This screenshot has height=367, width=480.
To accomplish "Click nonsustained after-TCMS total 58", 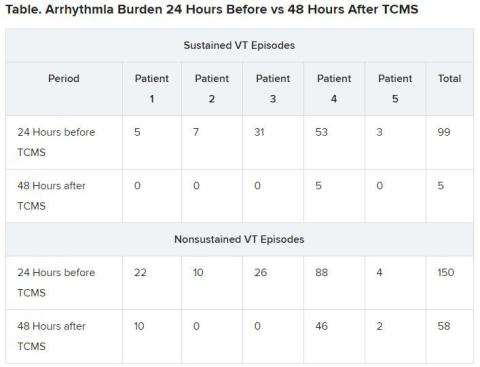I will 444,326.
